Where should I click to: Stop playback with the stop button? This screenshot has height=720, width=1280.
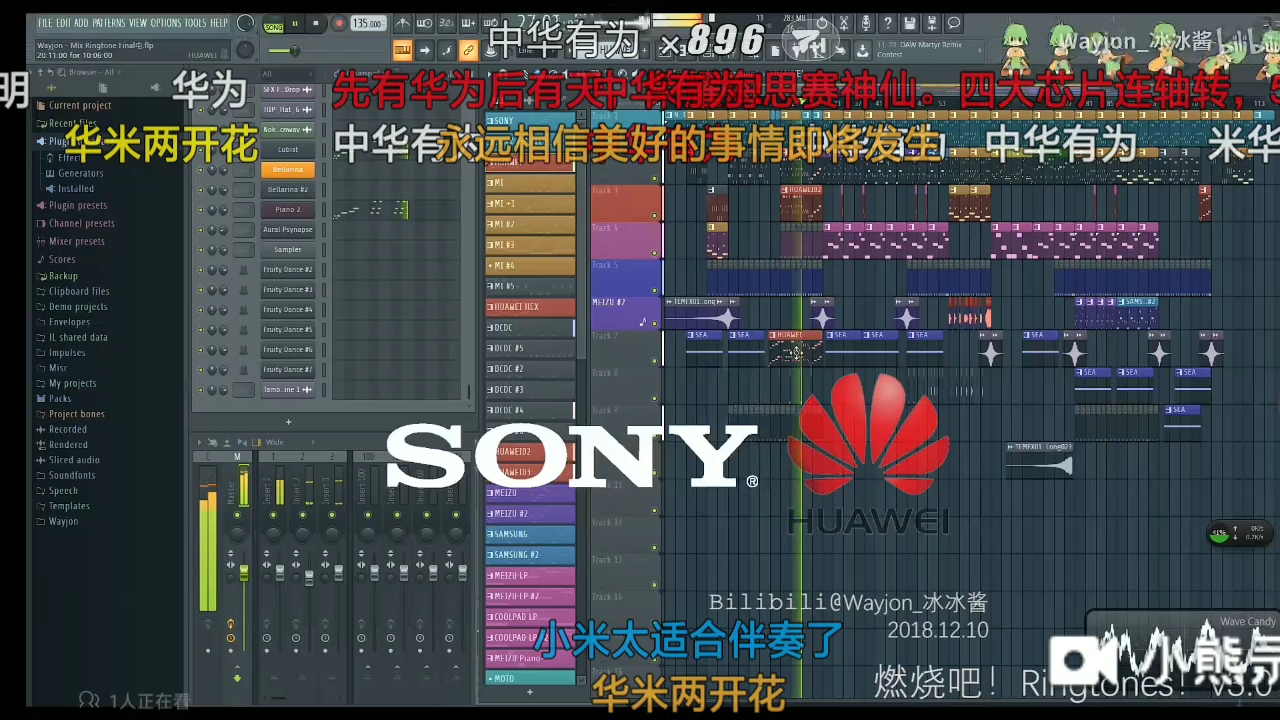[x=316, y=23]
